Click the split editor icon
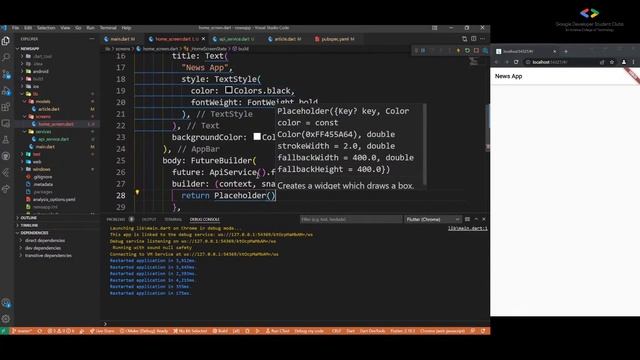 tap(473, 39)
